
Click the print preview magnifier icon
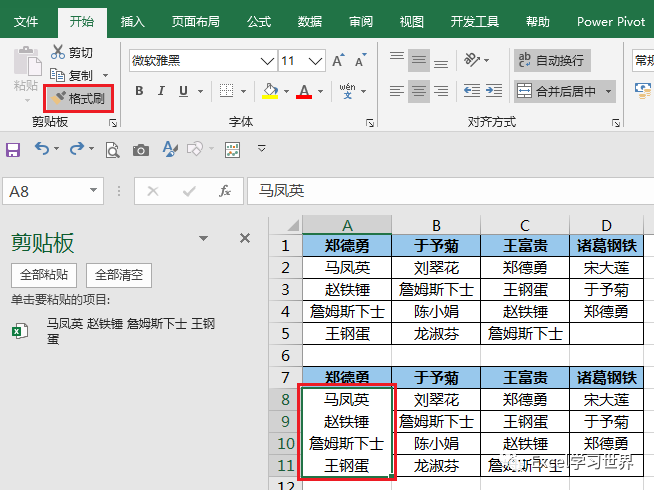coord(112,150)
